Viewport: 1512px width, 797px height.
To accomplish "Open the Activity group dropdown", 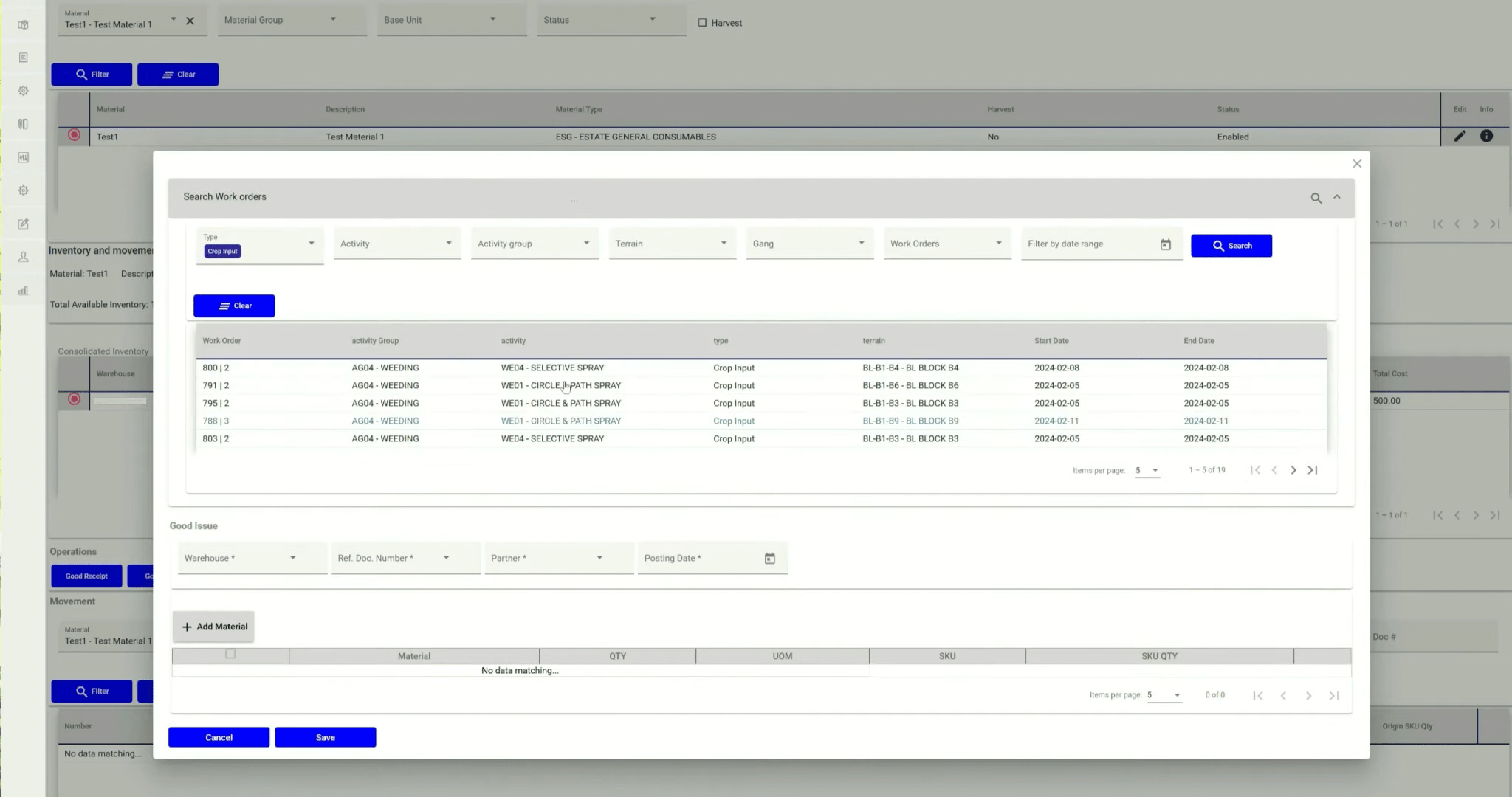I will click(x=535, y=244).
